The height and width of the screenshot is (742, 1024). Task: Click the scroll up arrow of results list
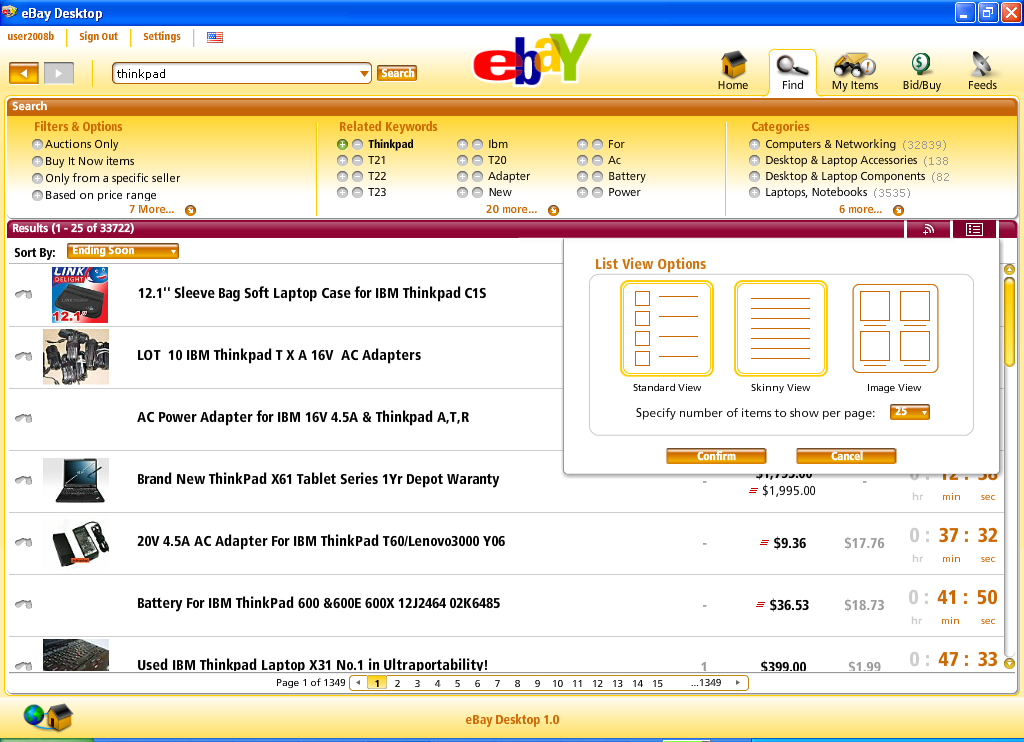coord(1009,269)
